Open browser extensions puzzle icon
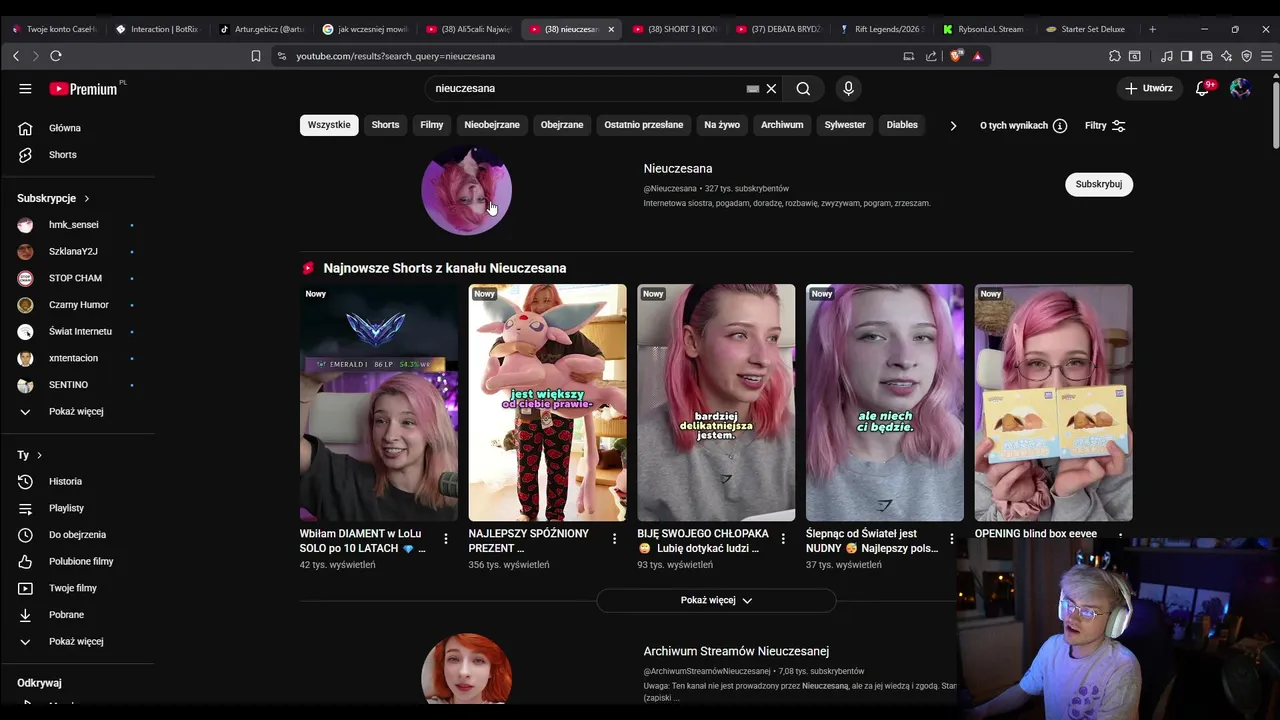1280x720 pixels. tap(1115, 56)
